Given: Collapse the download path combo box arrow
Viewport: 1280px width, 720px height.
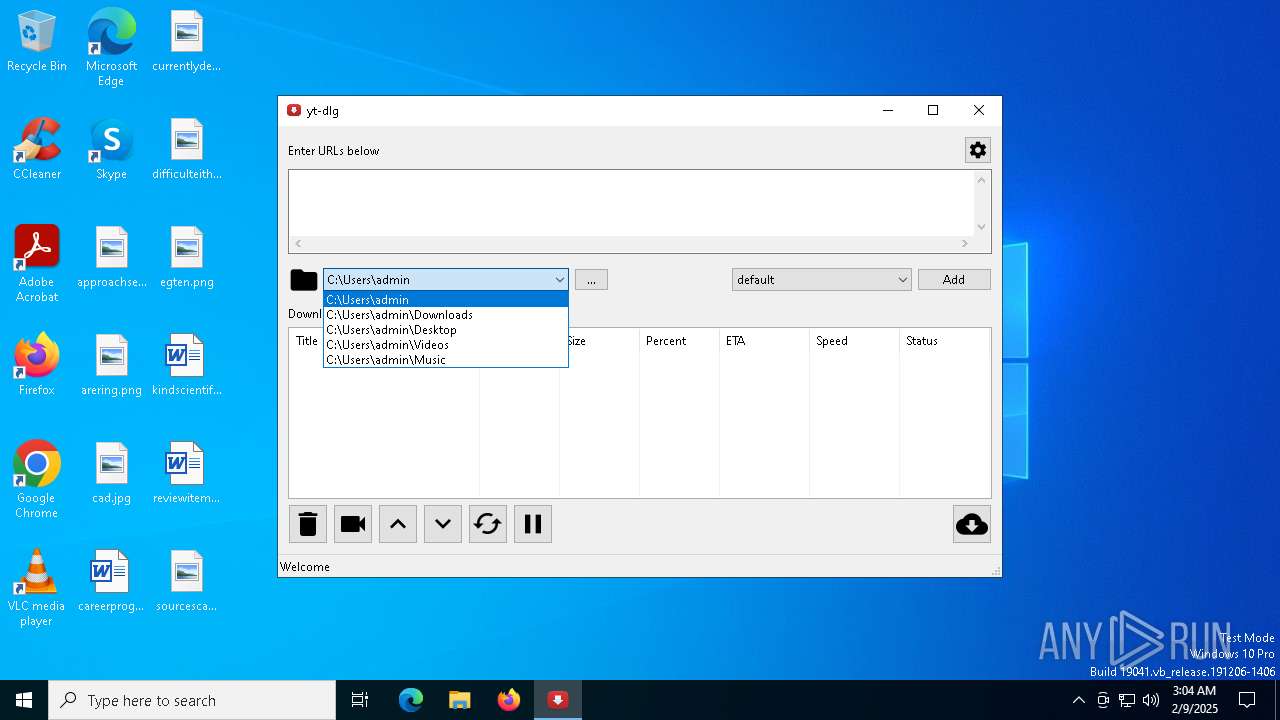Looking at the screenshot, I should pyautogui.click(x=559, y=280).
